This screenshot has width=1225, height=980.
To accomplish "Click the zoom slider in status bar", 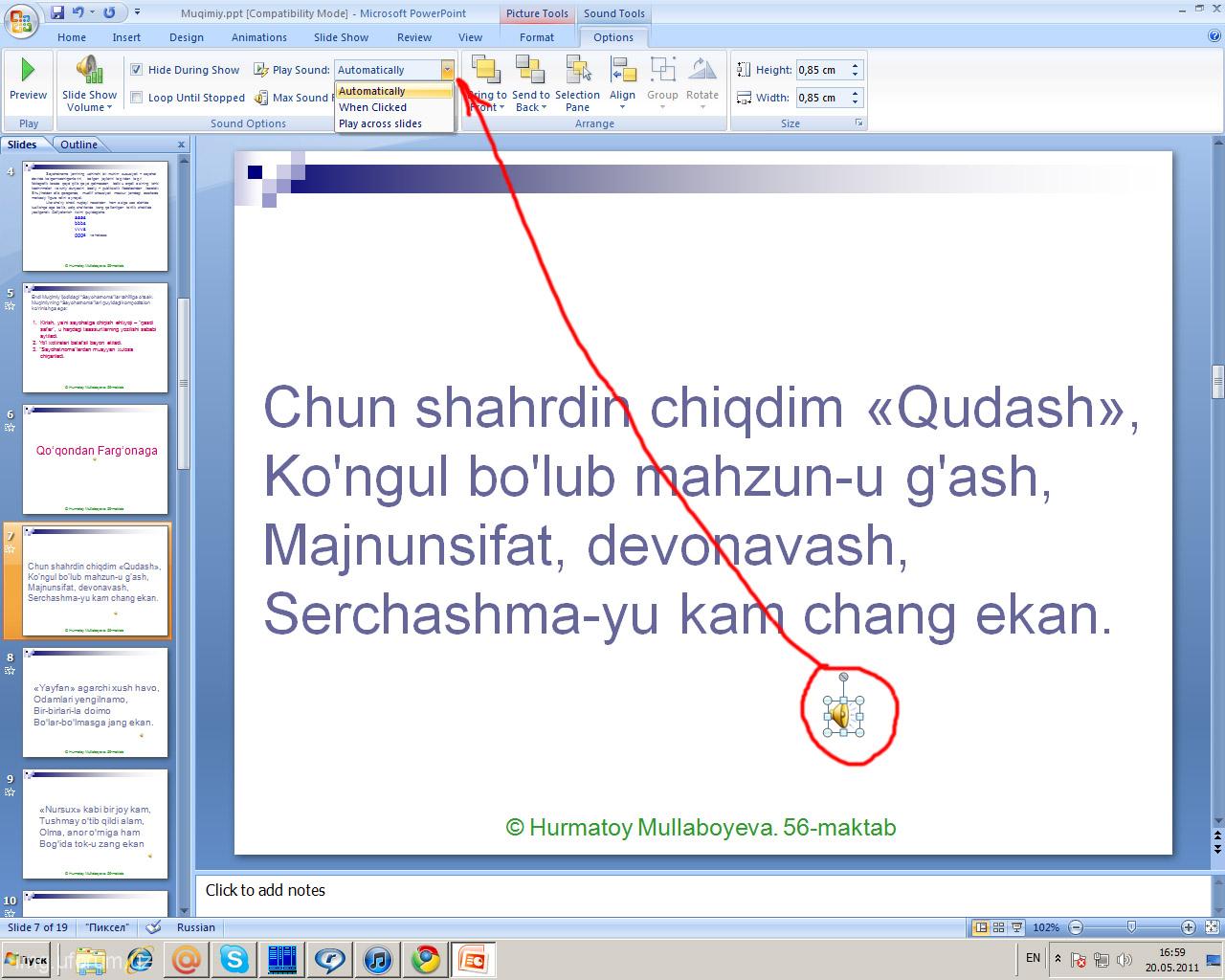I will click(x=1131, y=927).
